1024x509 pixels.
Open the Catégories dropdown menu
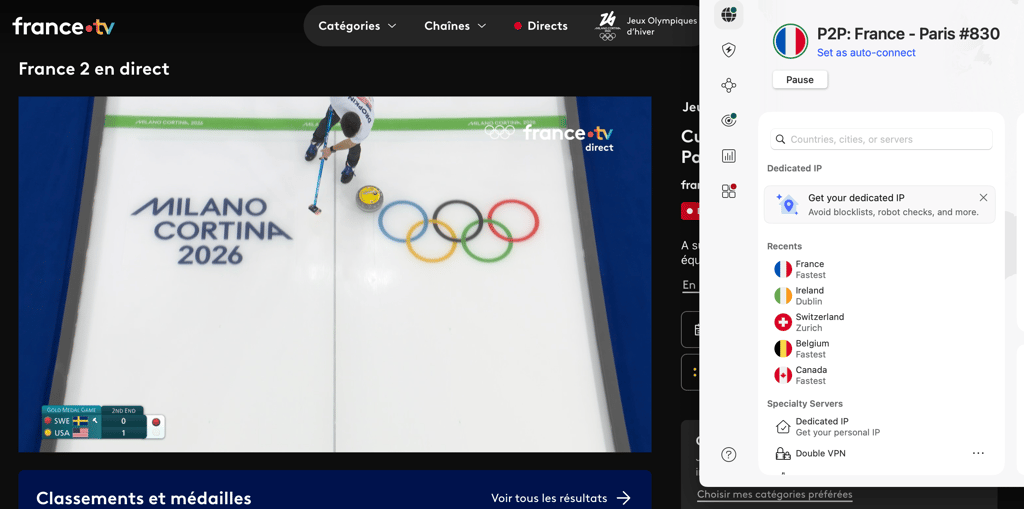[357, 26]
